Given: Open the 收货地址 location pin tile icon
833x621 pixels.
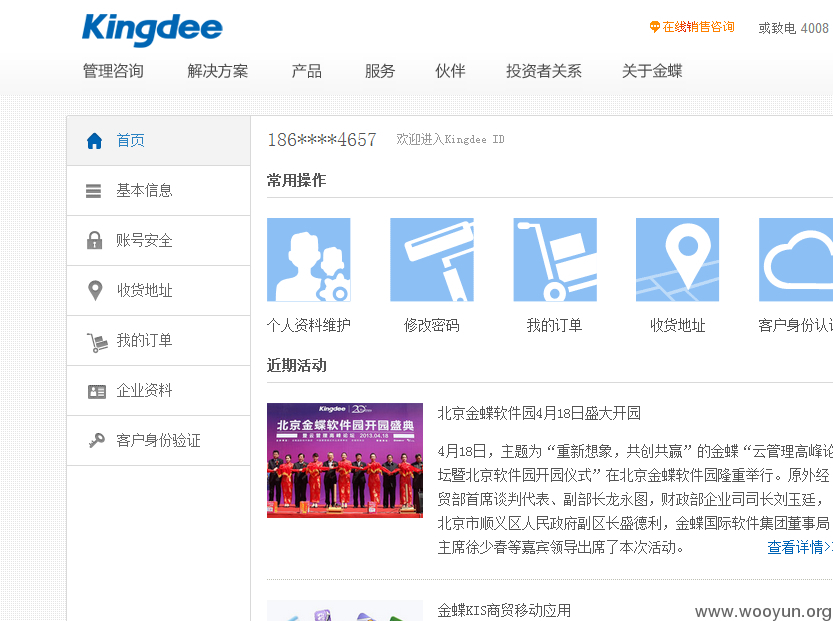Looking at the screenshot, I should pyautogui.click(x=677, y=260).
